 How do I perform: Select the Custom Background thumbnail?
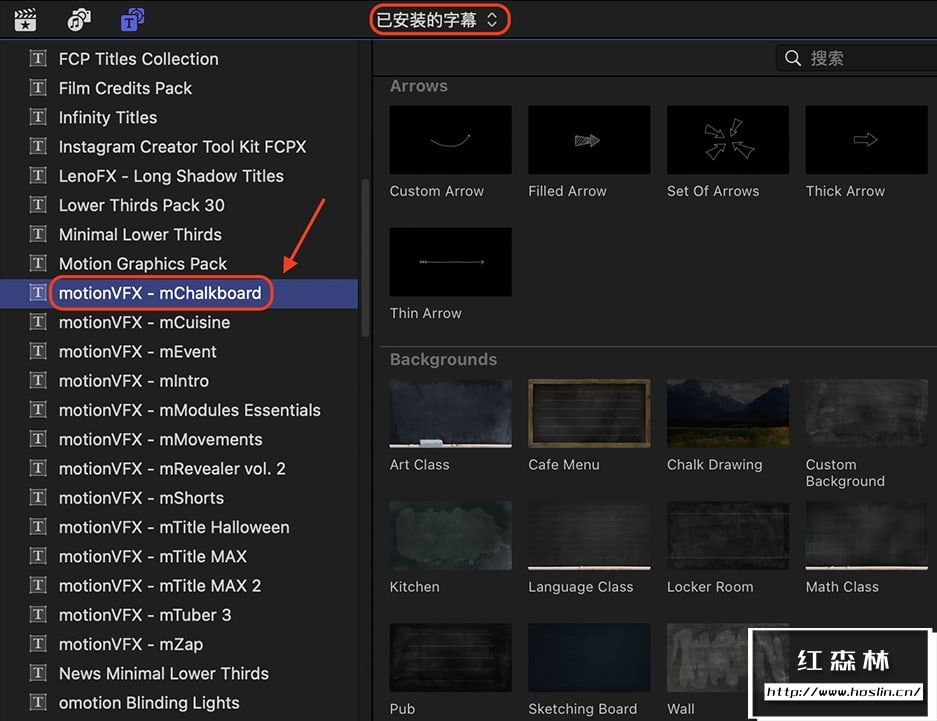[866, 413]
